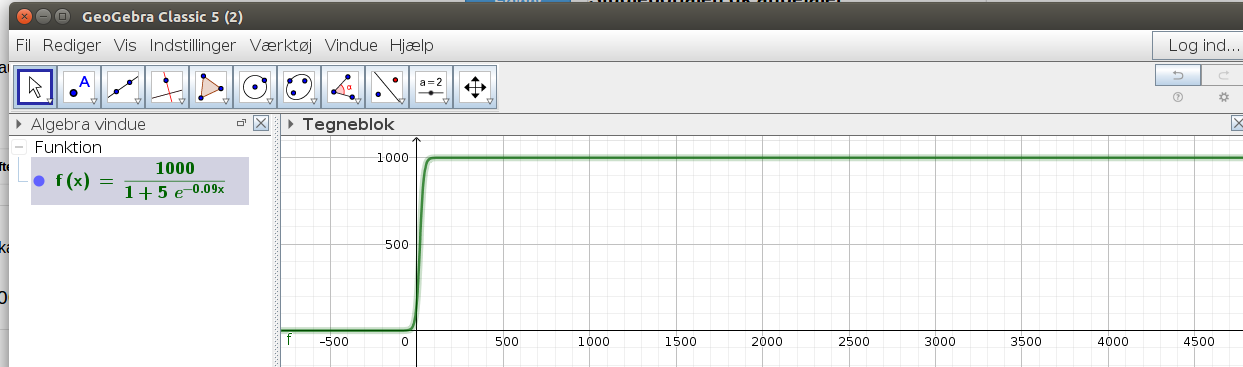Open the Hjælp menu
This screenshot has width=1243, height=367.
click(x=411, y=45)
